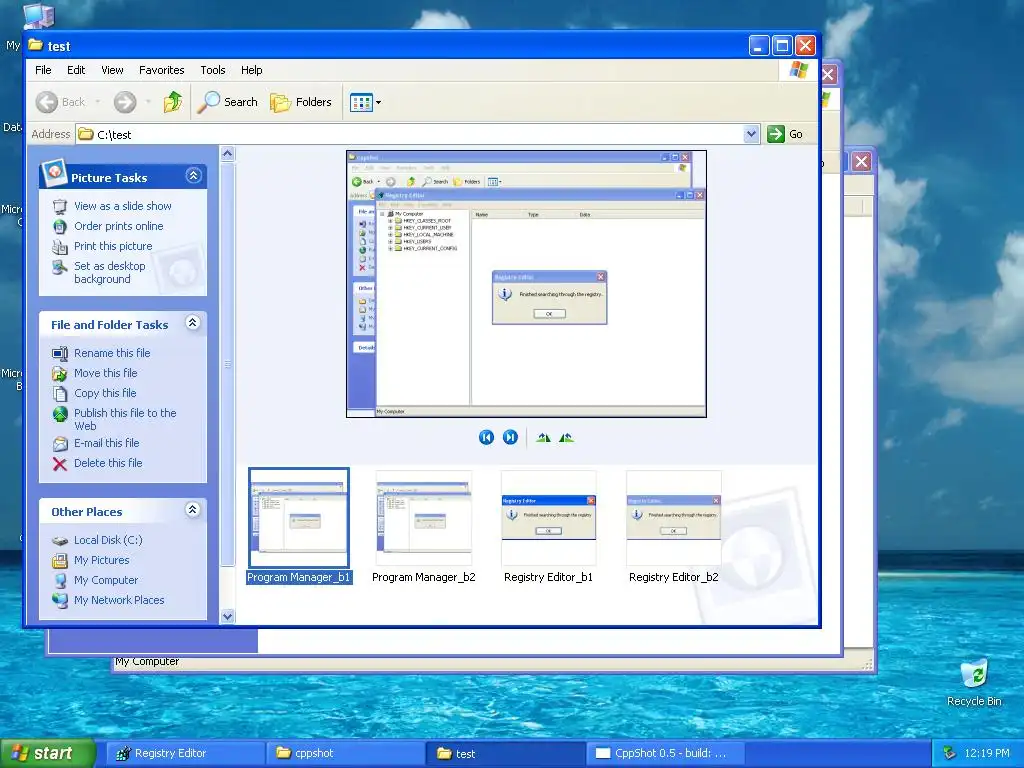Click the task pane scroll up arrow

227,154
